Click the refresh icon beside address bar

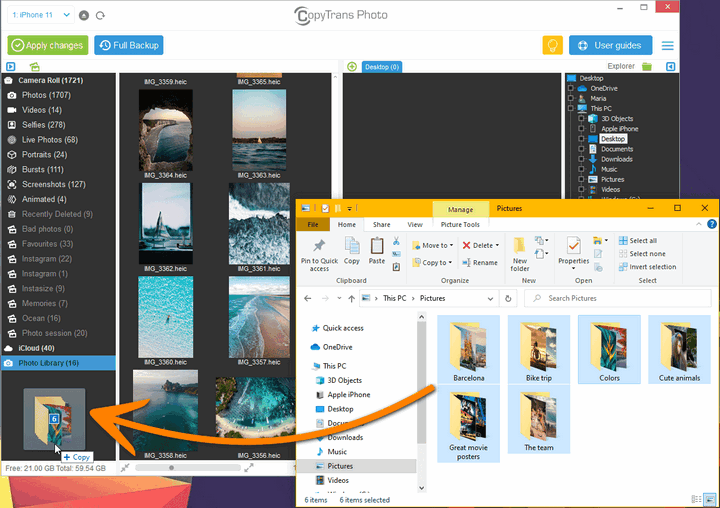508,299
